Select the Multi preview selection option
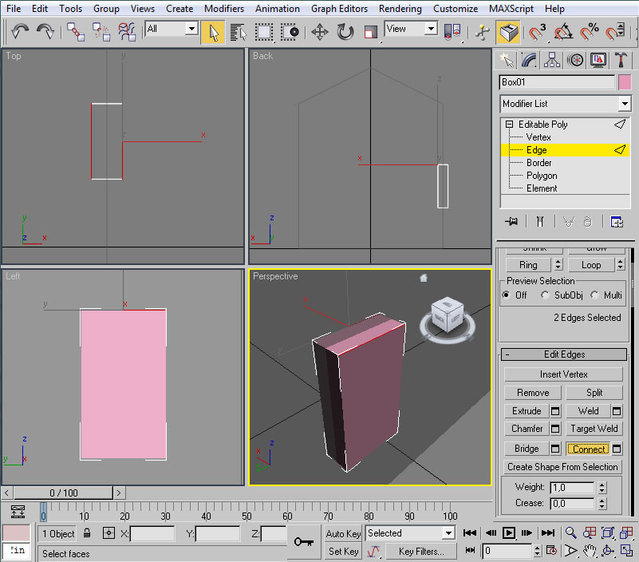 [x=593, y=295]
